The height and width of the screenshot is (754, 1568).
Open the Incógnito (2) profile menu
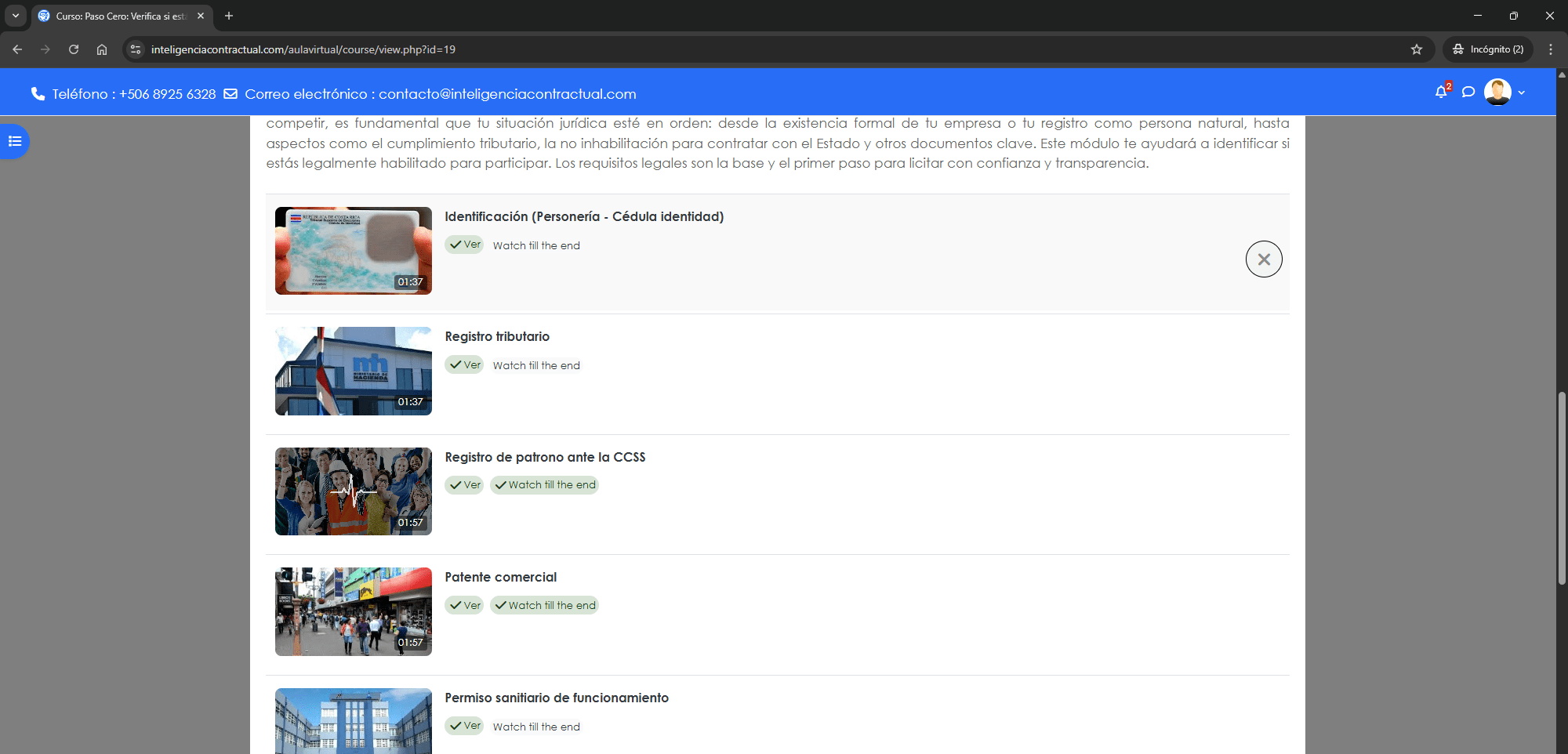pyautogui.click(x=1487, y=49)
